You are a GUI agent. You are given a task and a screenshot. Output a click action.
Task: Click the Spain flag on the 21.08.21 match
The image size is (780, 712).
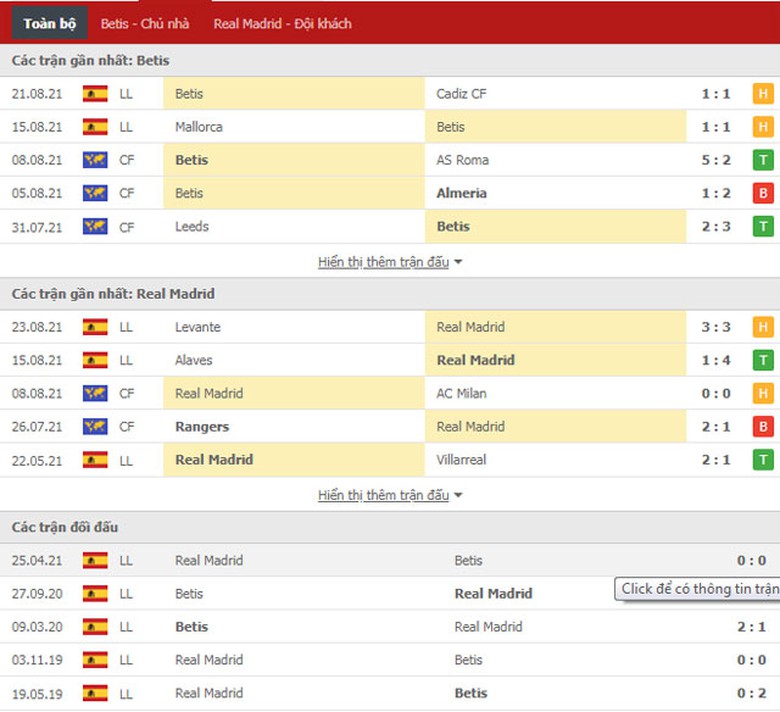click(x=95, y=94)
